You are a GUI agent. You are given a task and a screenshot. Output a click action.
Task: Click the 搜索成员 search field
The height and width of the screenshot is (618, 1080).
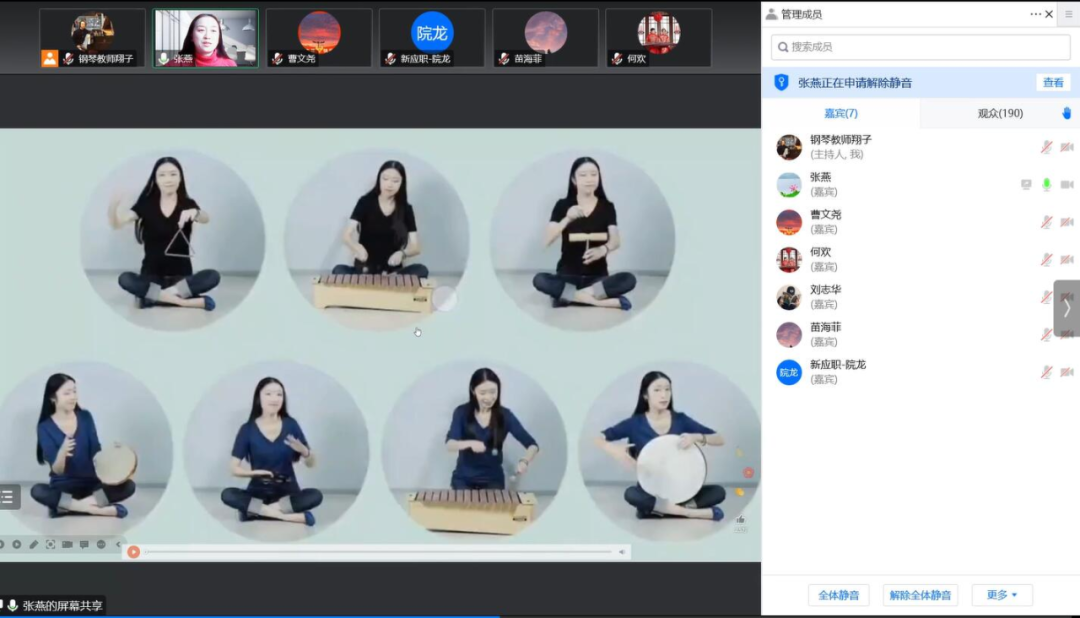point(920,47)
